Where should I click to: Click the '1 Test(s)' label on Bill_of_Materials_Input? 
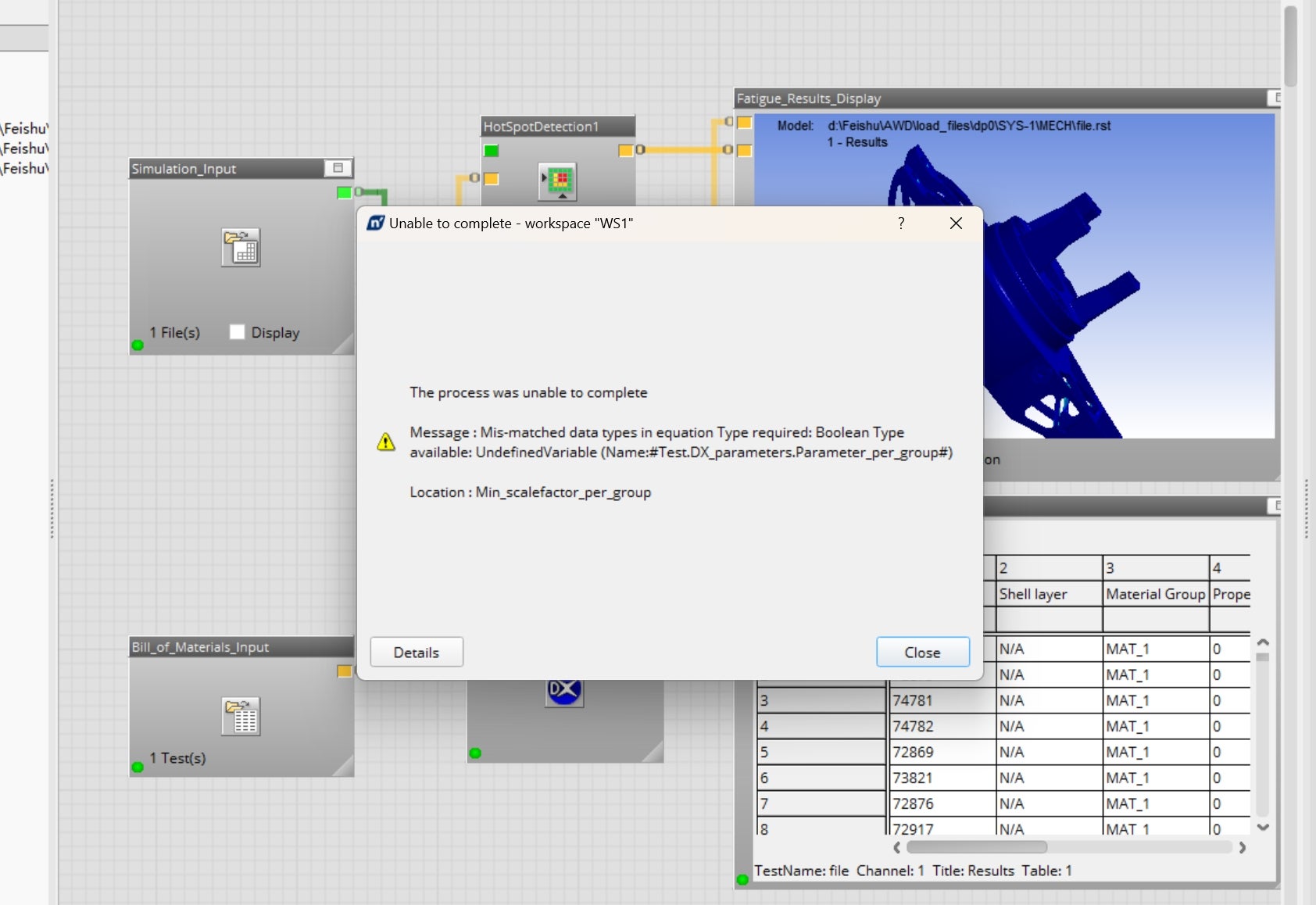(178, 758)
